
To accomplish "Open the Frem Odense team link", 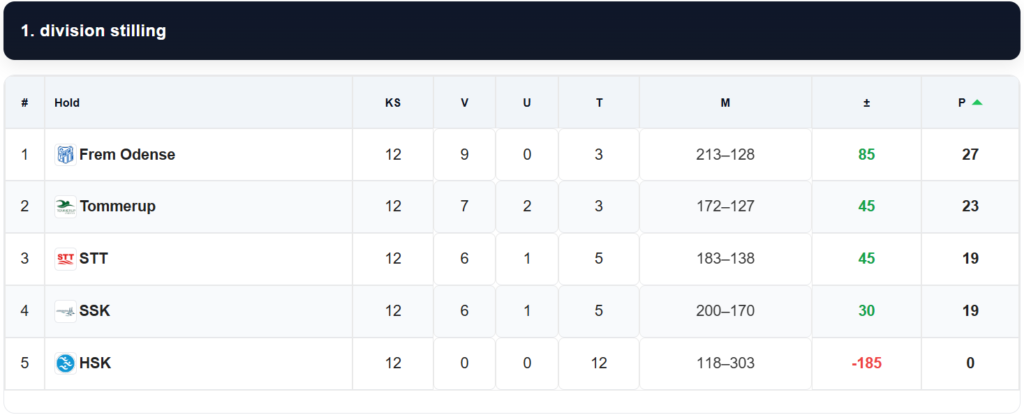I will 127,155.
